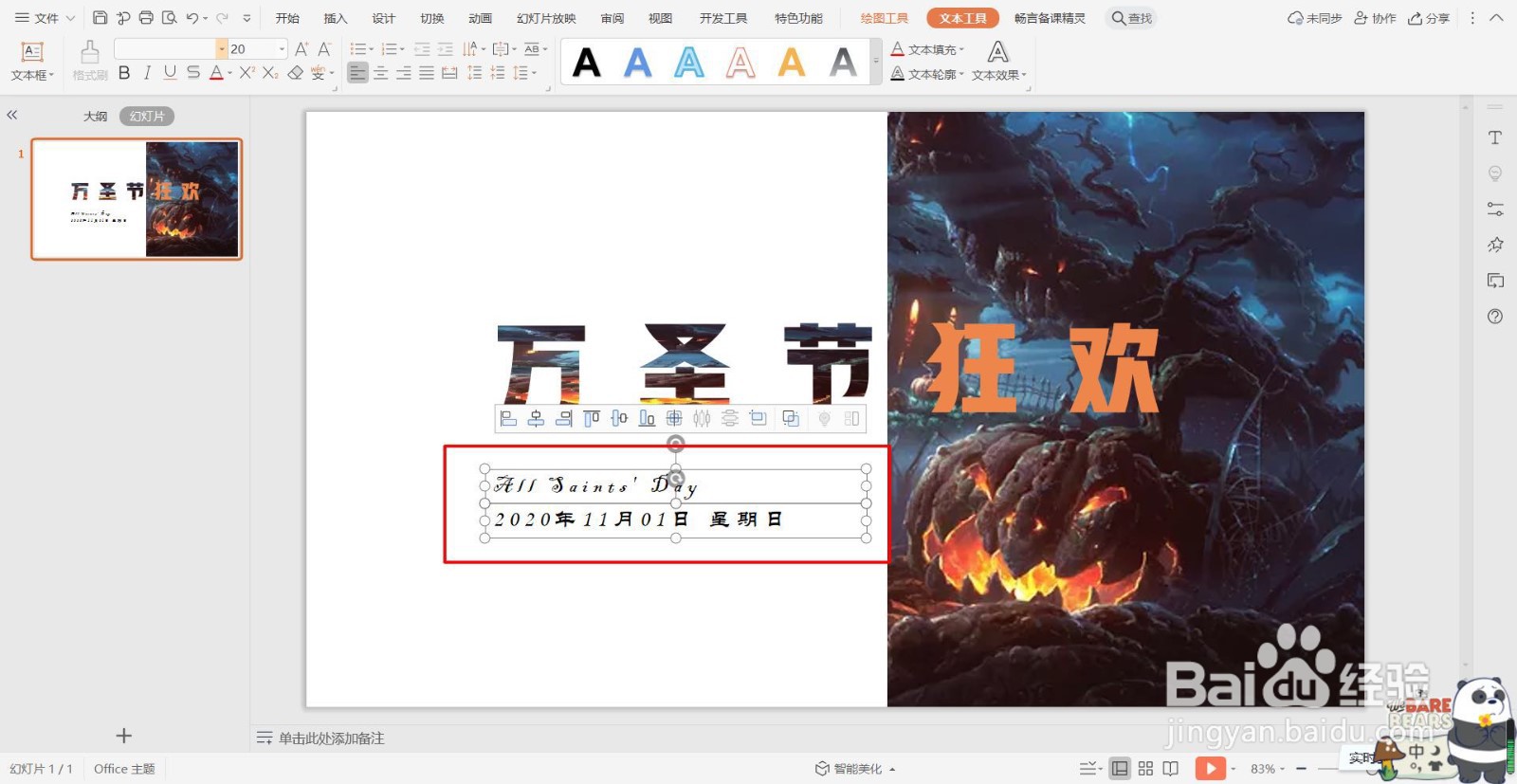Open the 文本效果 text effects dropdown

(998, 75)
